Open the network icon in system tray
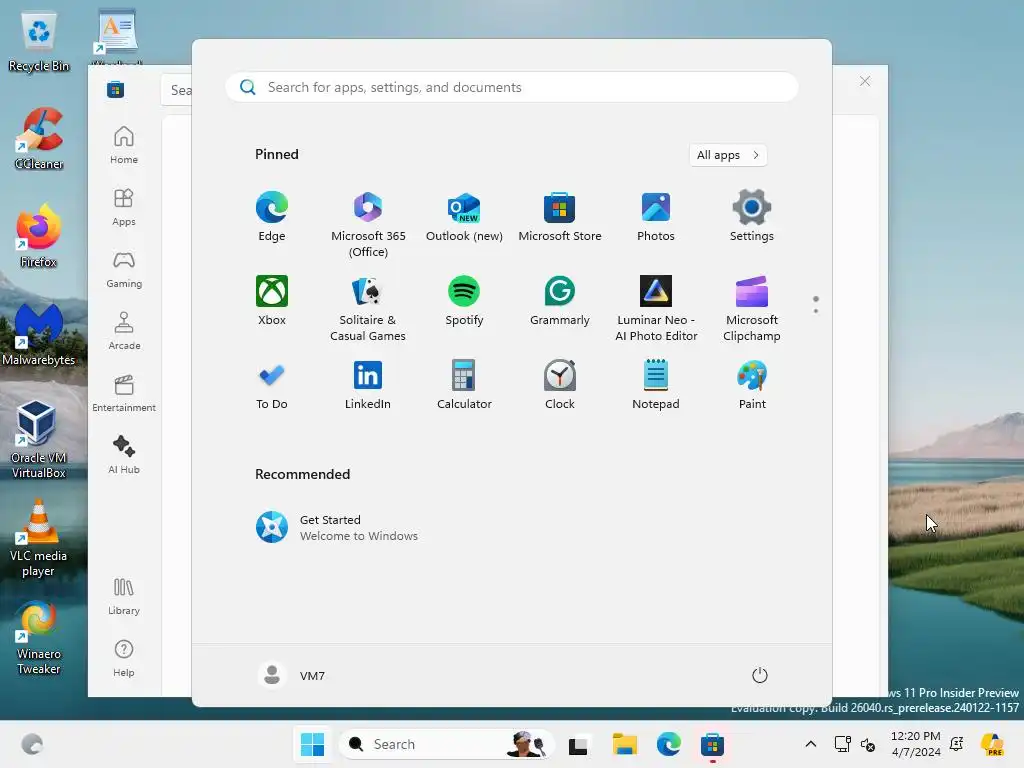1024x768 pixels. [x=842, y=744]
